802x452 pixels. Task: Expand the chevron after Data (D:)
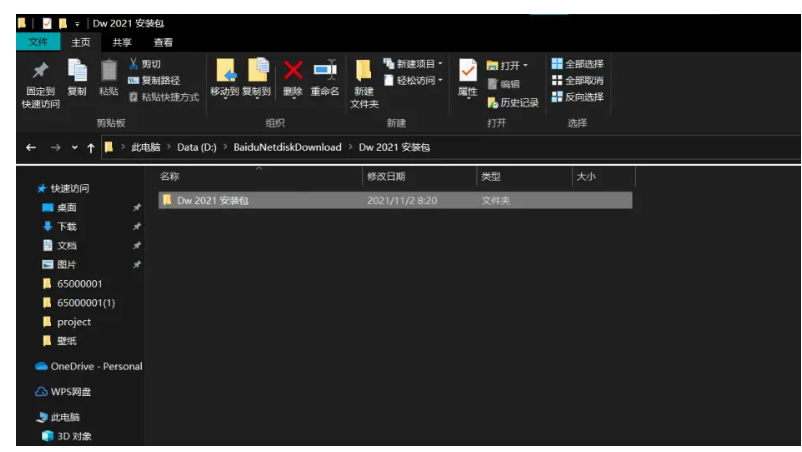pos(225,147)
